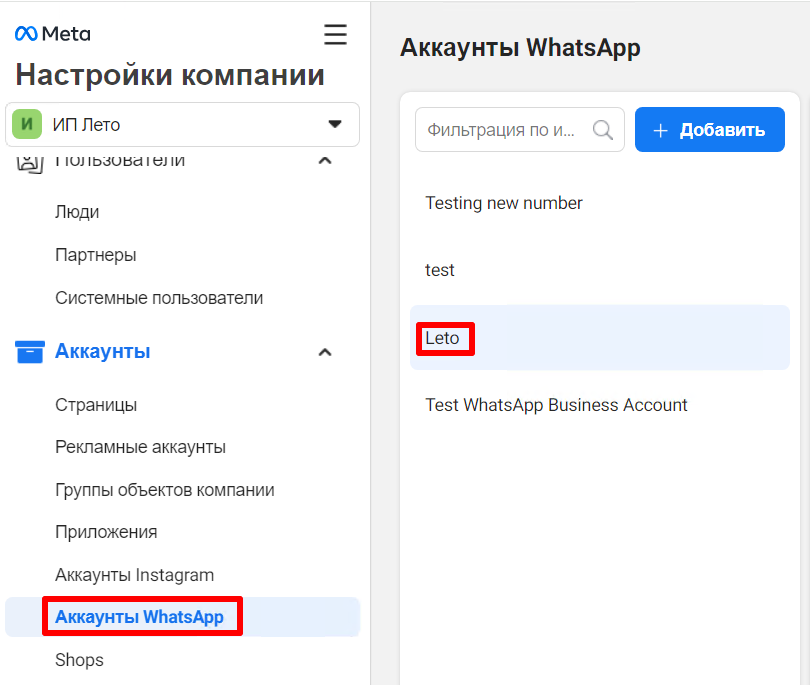Screen dimensions: 810x685
Task: Open Партнеры in the sidebar
Action: [96, 255]
